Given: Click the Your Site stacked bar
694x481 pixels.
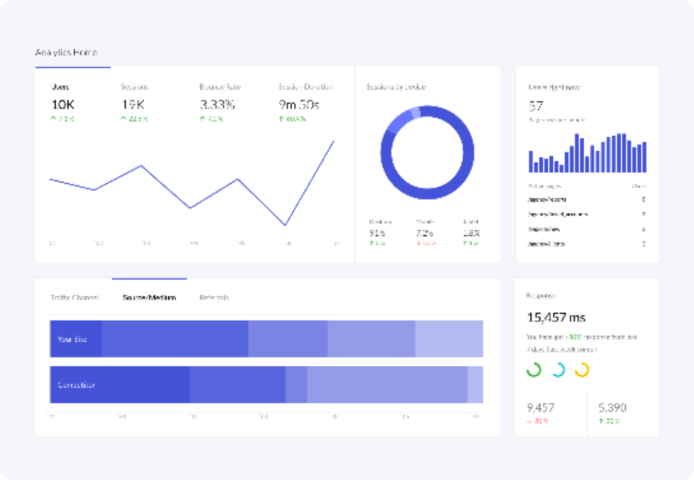Looking at the screenshot, I should tap(266, 339).
